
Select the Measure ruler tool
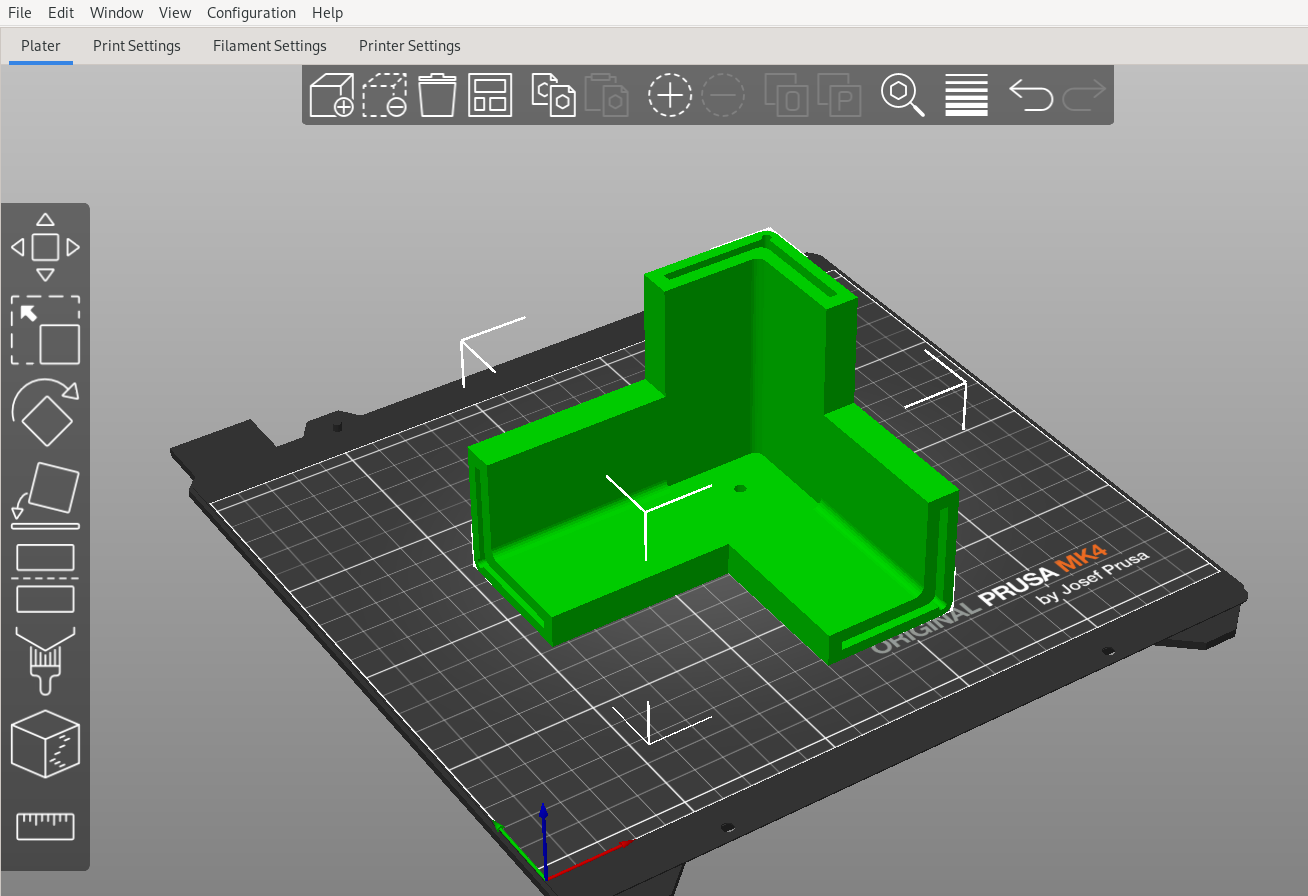(45, 827)
